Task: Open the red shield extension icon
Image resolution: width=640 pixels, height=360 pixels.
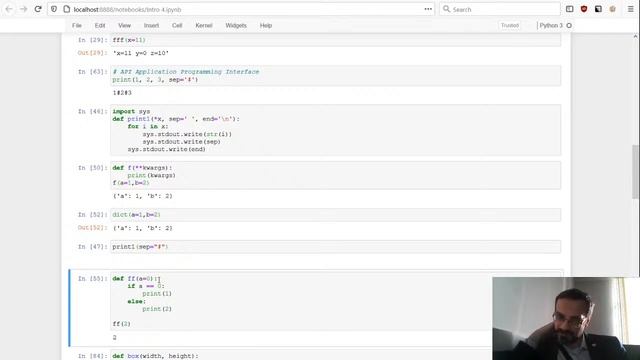Action: [x=584, y=9]
